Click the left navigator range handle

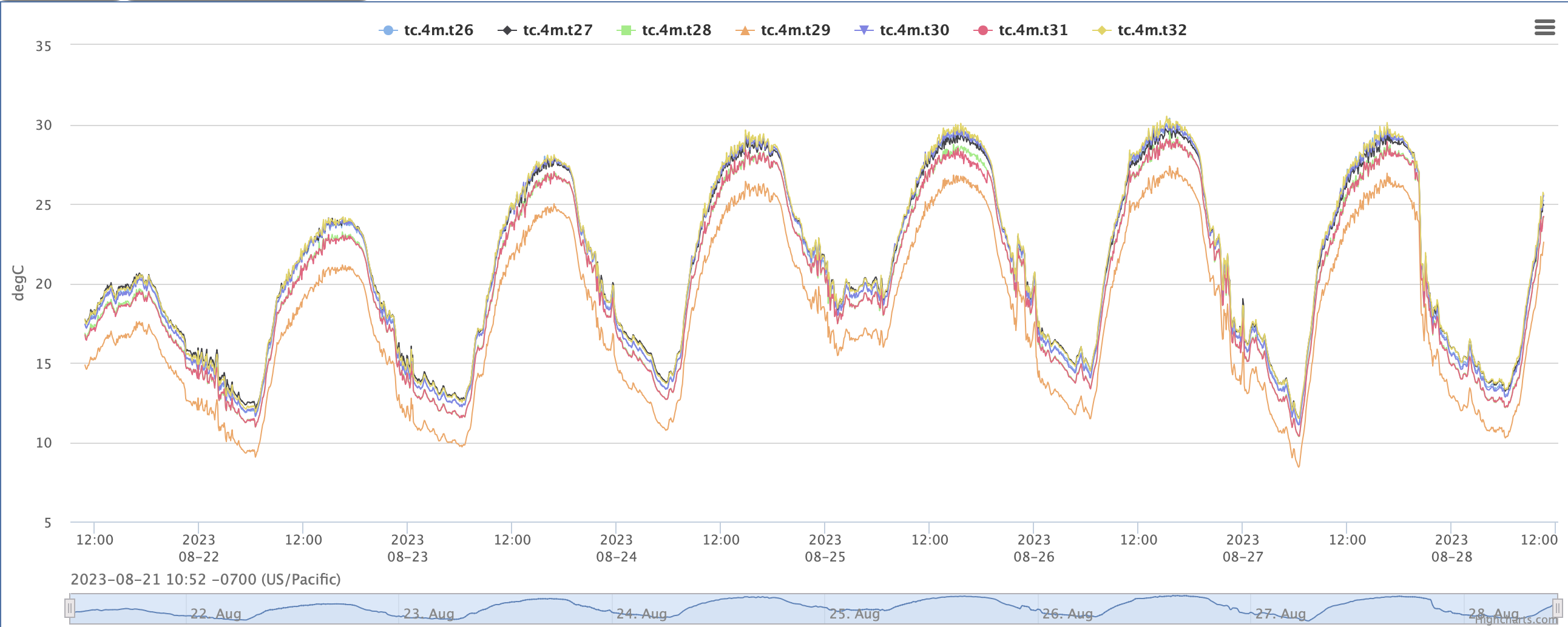(x=70, y=608)
